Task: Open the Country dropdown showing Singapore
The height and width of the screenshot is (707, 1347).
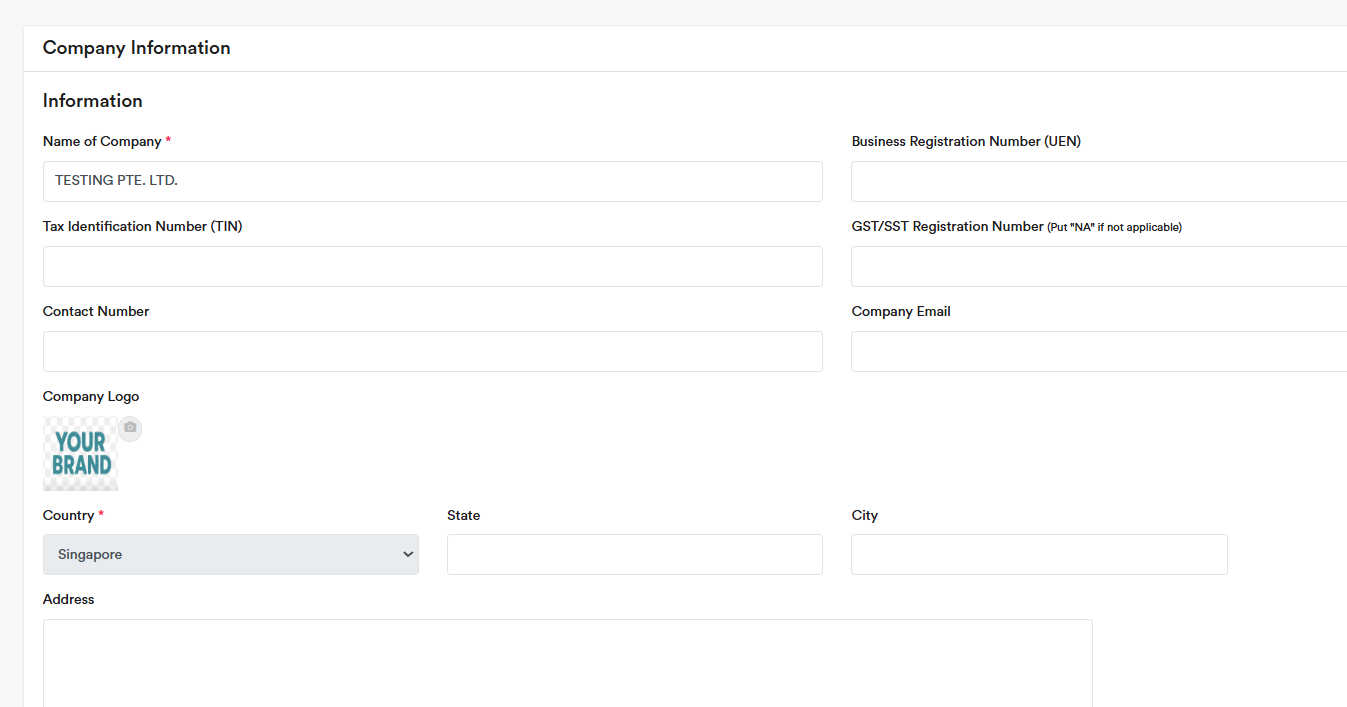Action: 231,554
